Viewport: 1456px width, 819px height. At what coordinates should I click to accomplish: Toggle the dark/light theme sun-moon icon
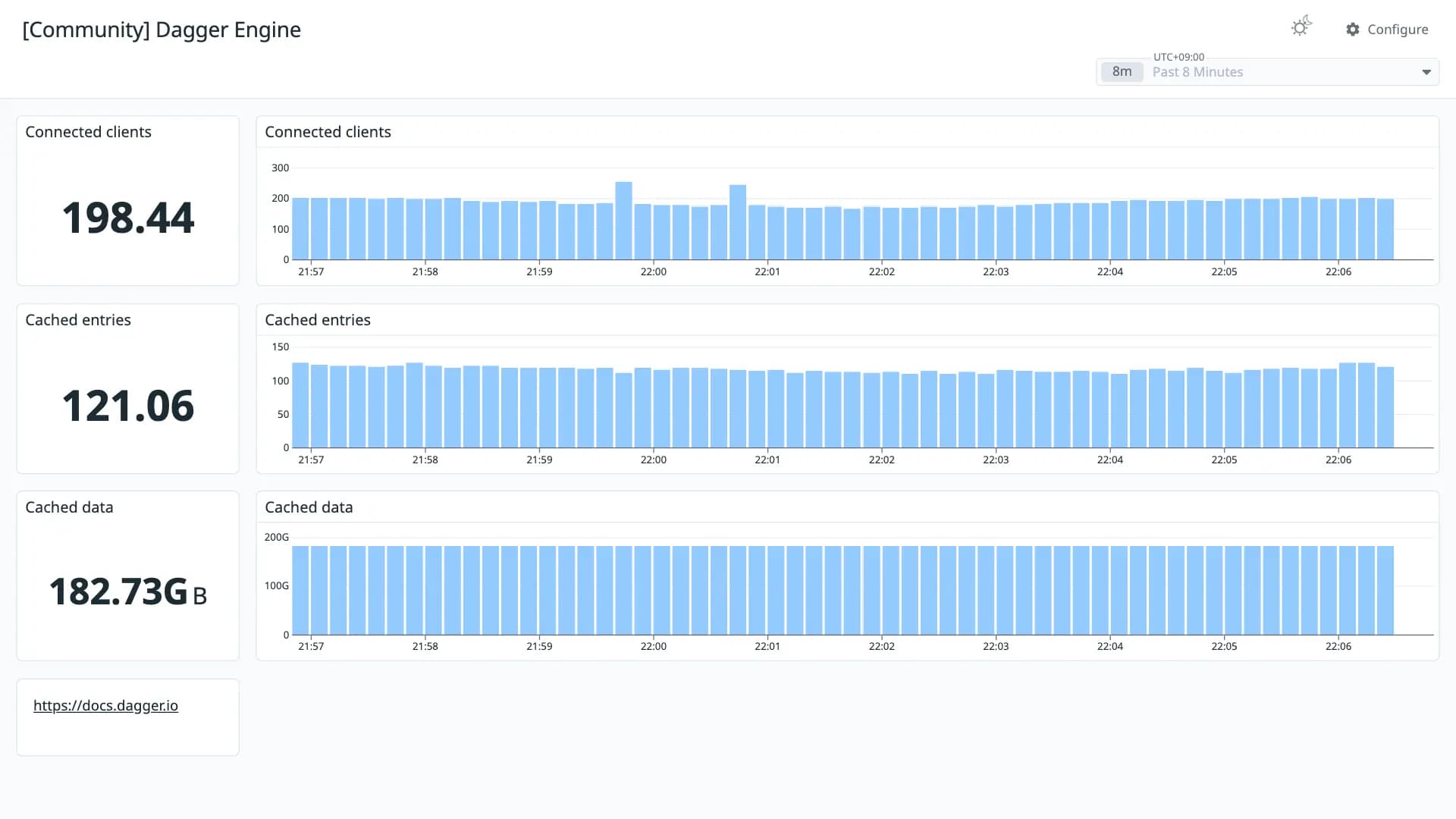click(1301, 27)
